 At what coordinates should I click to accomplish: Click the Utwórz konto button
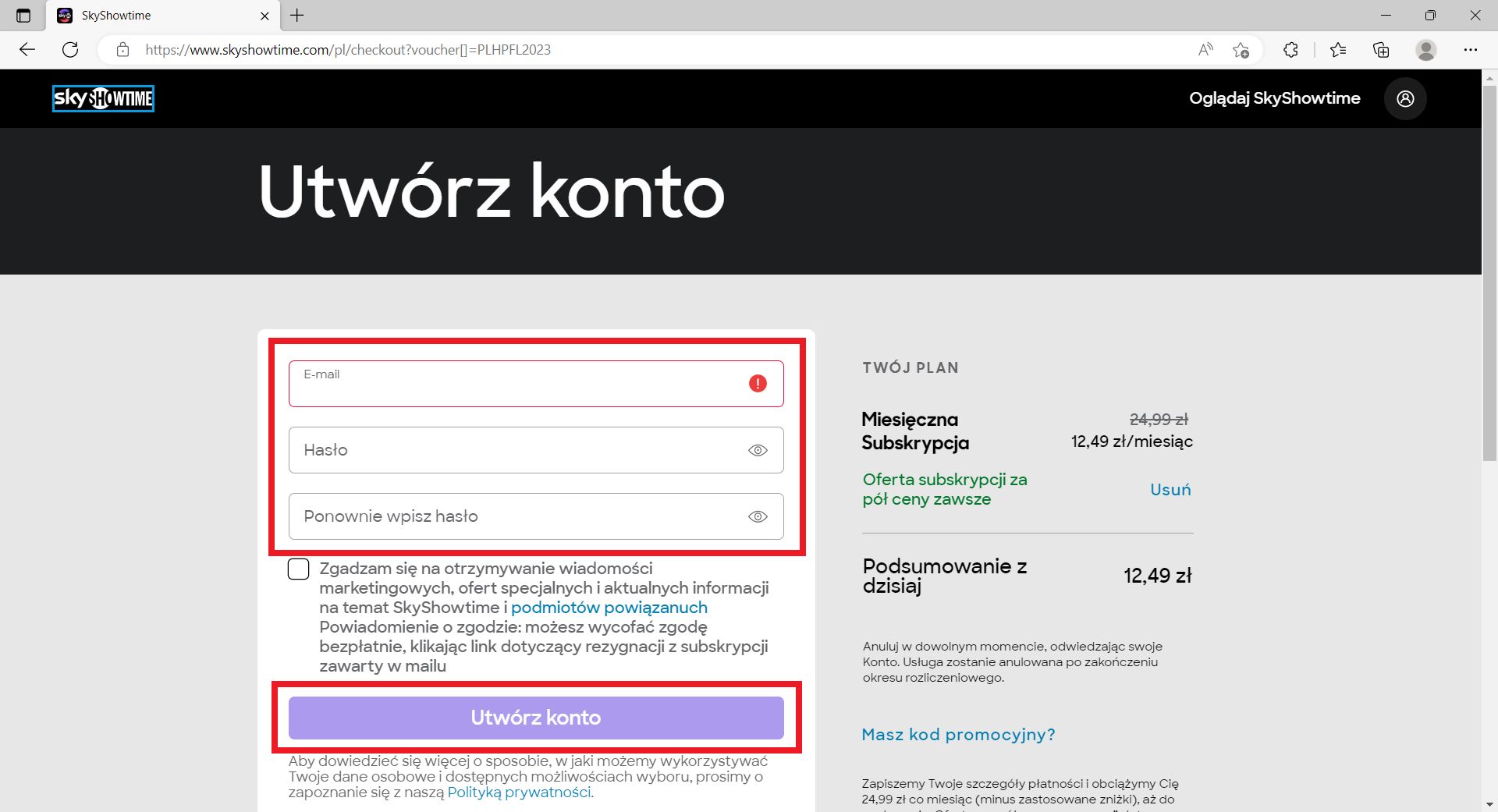536,718
